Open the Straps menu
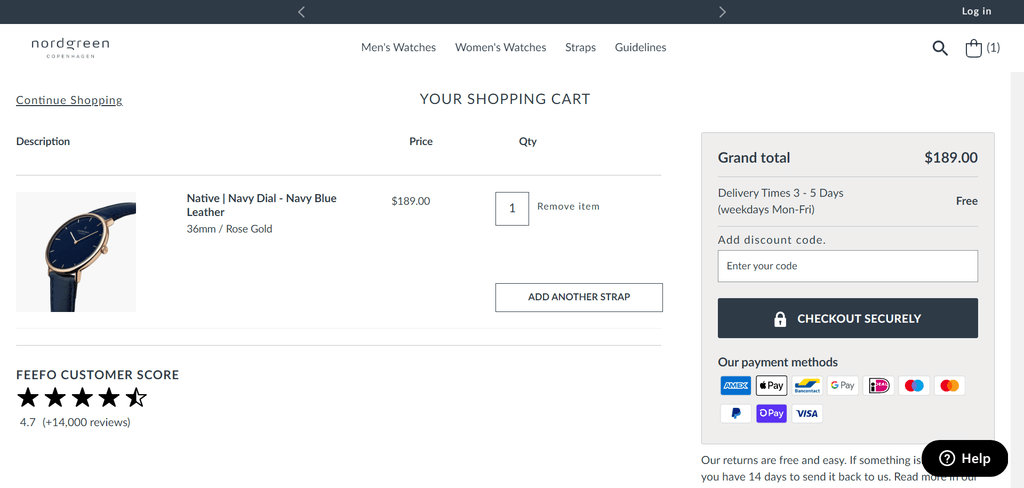1024x488 pixels. [x=581, y=48]
